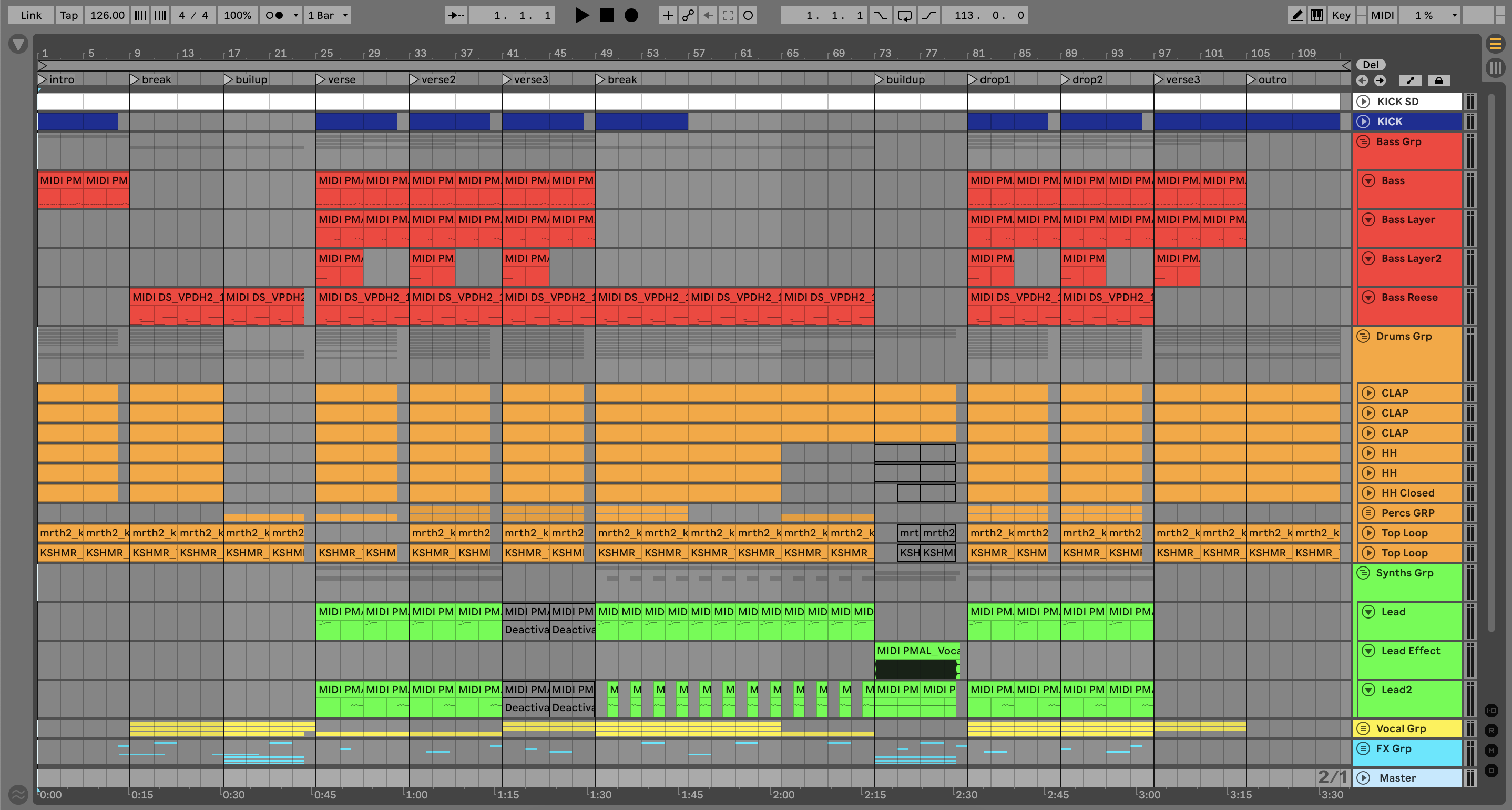This screenshot has height=810, width=1512.
Task: Click the Stop transport button
Action: 607,15
